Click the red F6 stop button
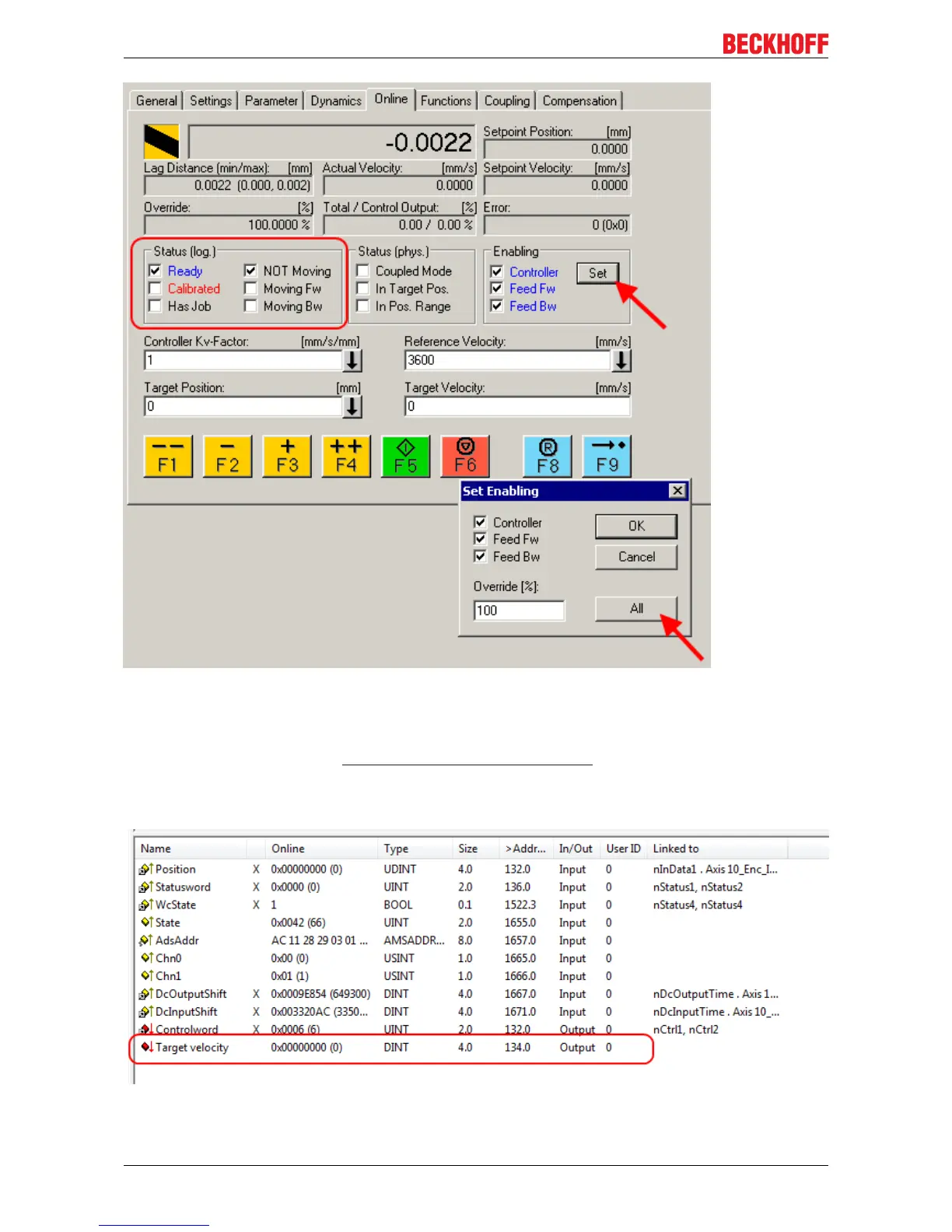952x1232 pixels. click(465, 456)
